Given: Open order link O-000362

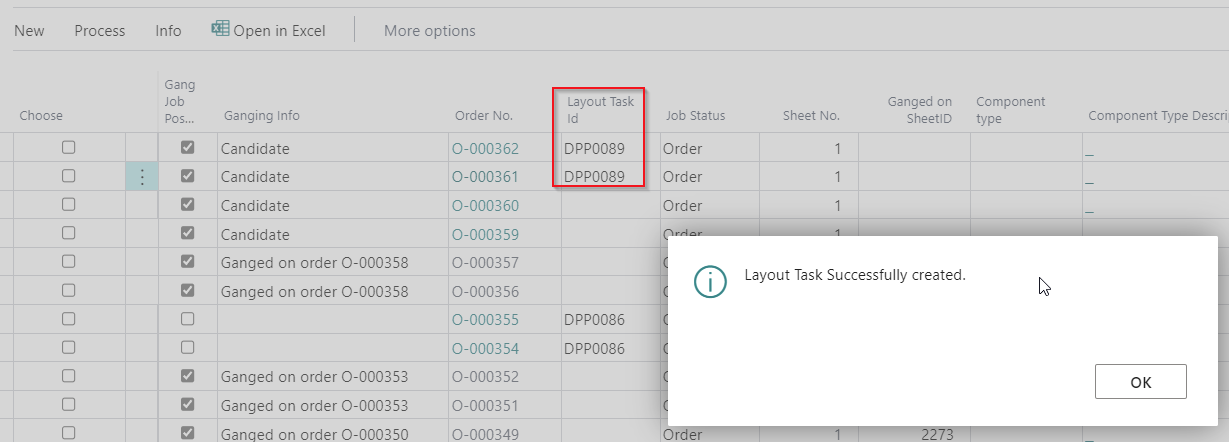Looking at the screenshot, I should coord(485,149).
